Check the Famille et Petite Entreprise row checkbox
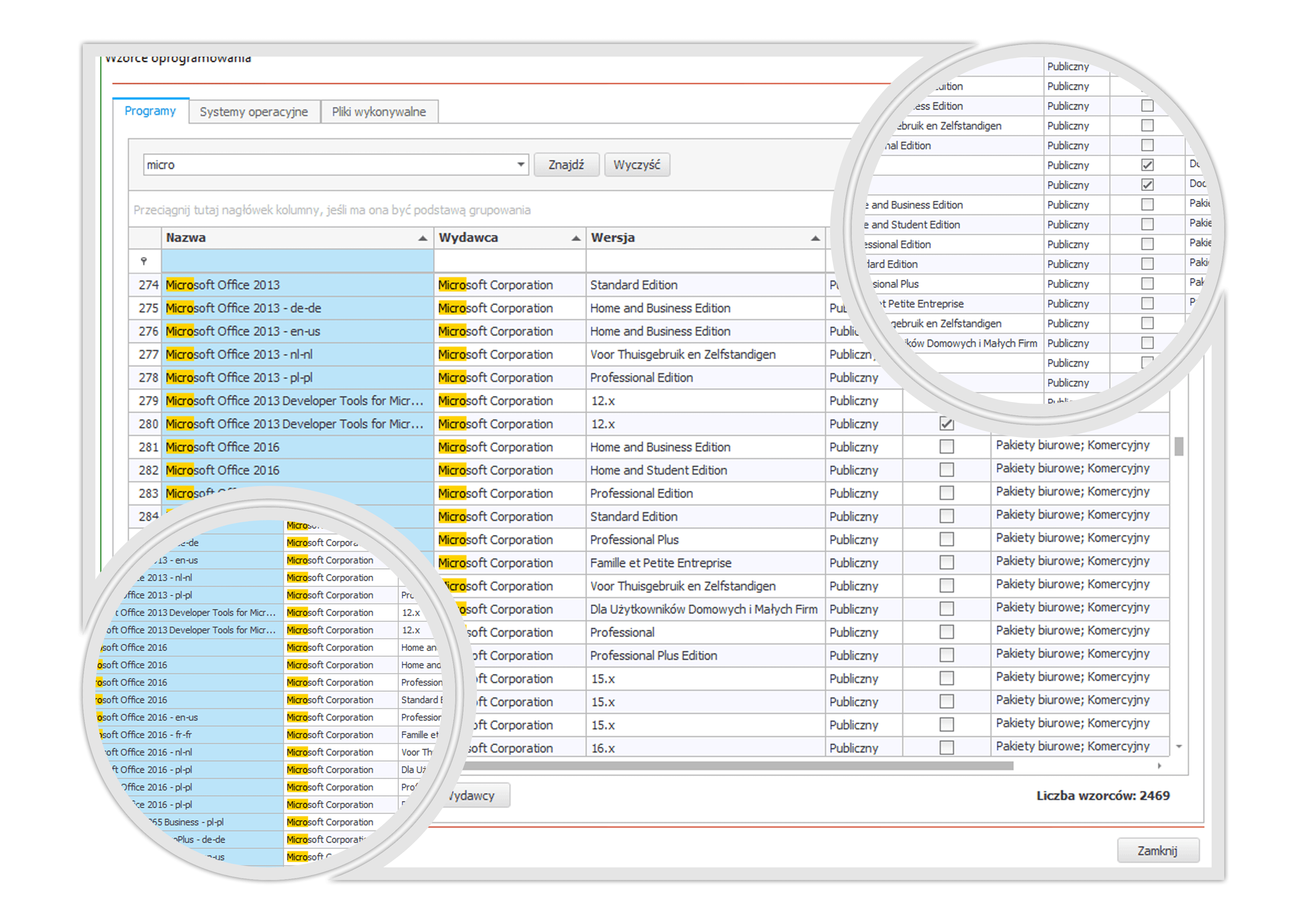The height and width of the screenshot is (924, 1307). click(947, 563)
